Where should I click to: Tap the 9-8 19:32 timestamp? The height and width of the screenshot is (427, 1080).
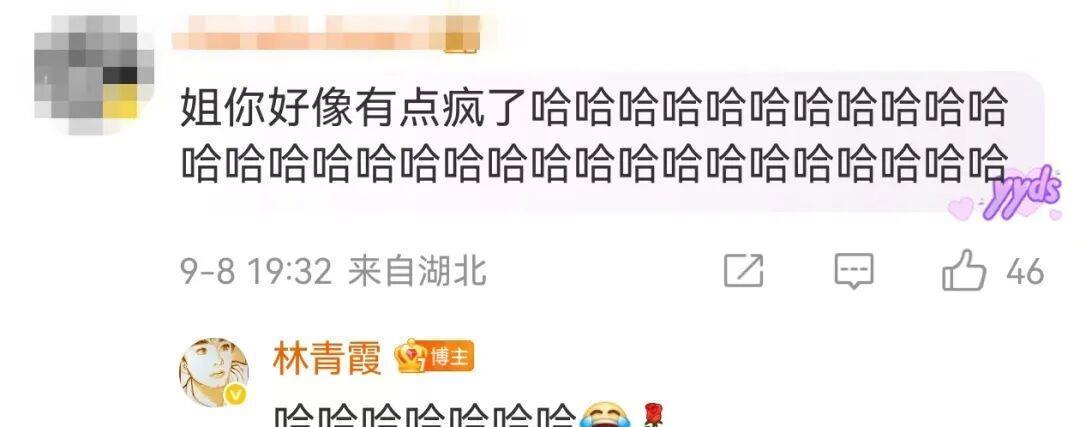tap(256, 271)
